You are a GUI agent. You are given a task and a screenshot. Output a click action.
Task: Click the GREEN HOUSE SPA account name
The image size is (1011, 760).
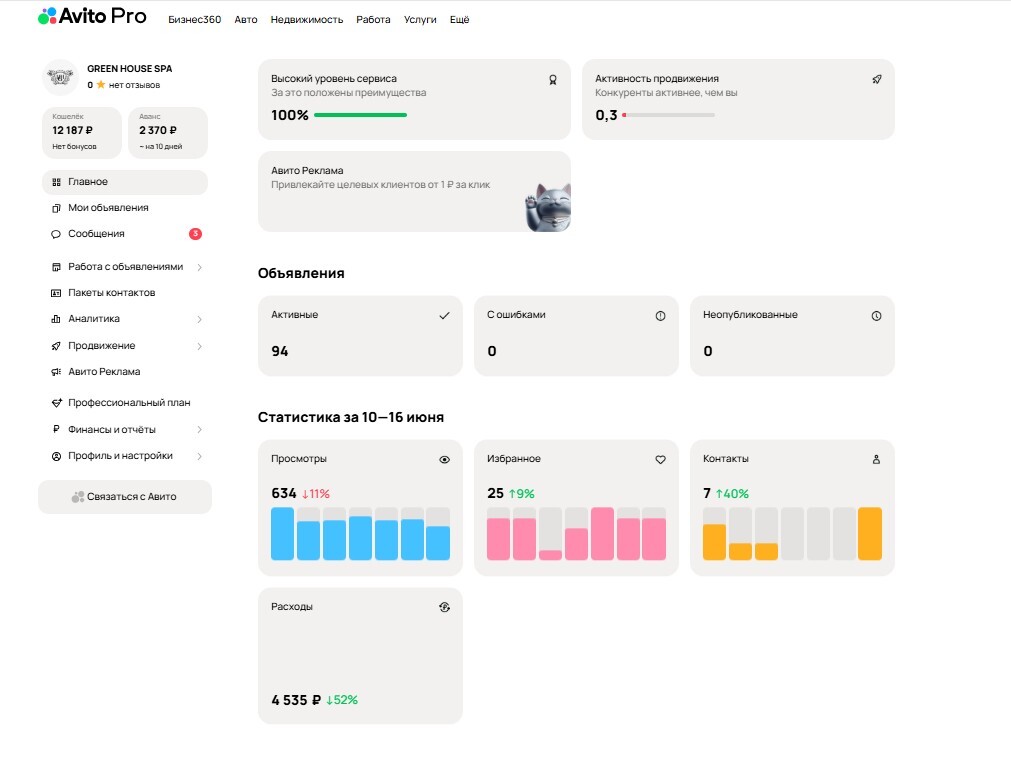130,69
